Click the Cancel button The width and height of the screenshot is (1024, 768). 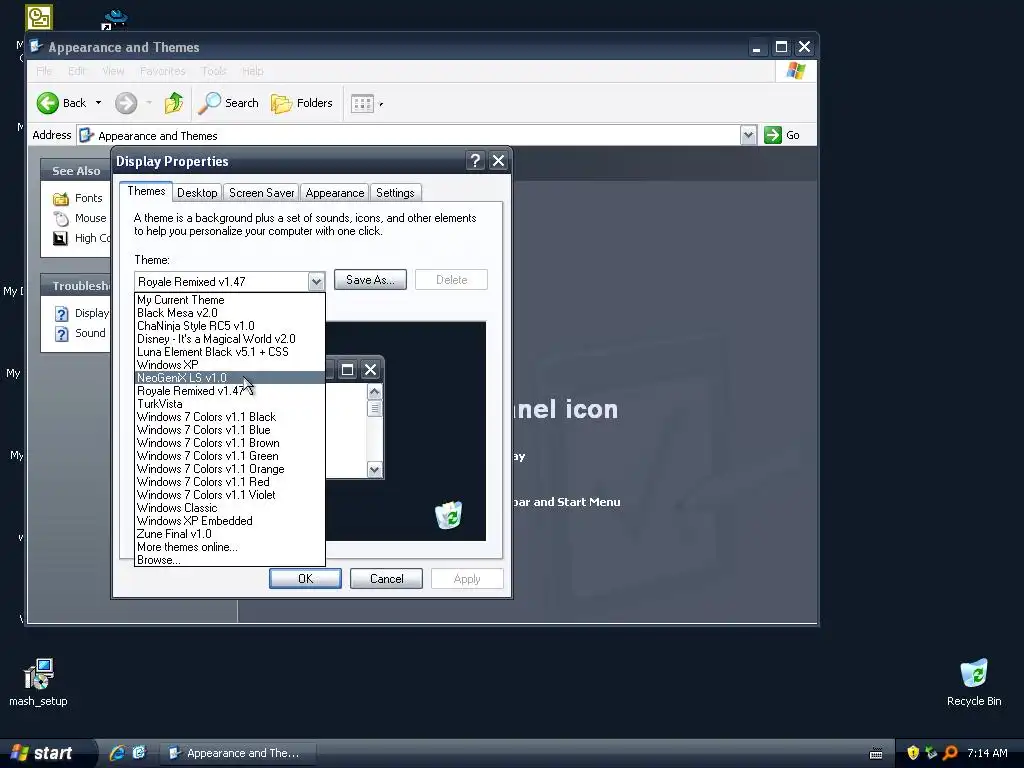387,579
